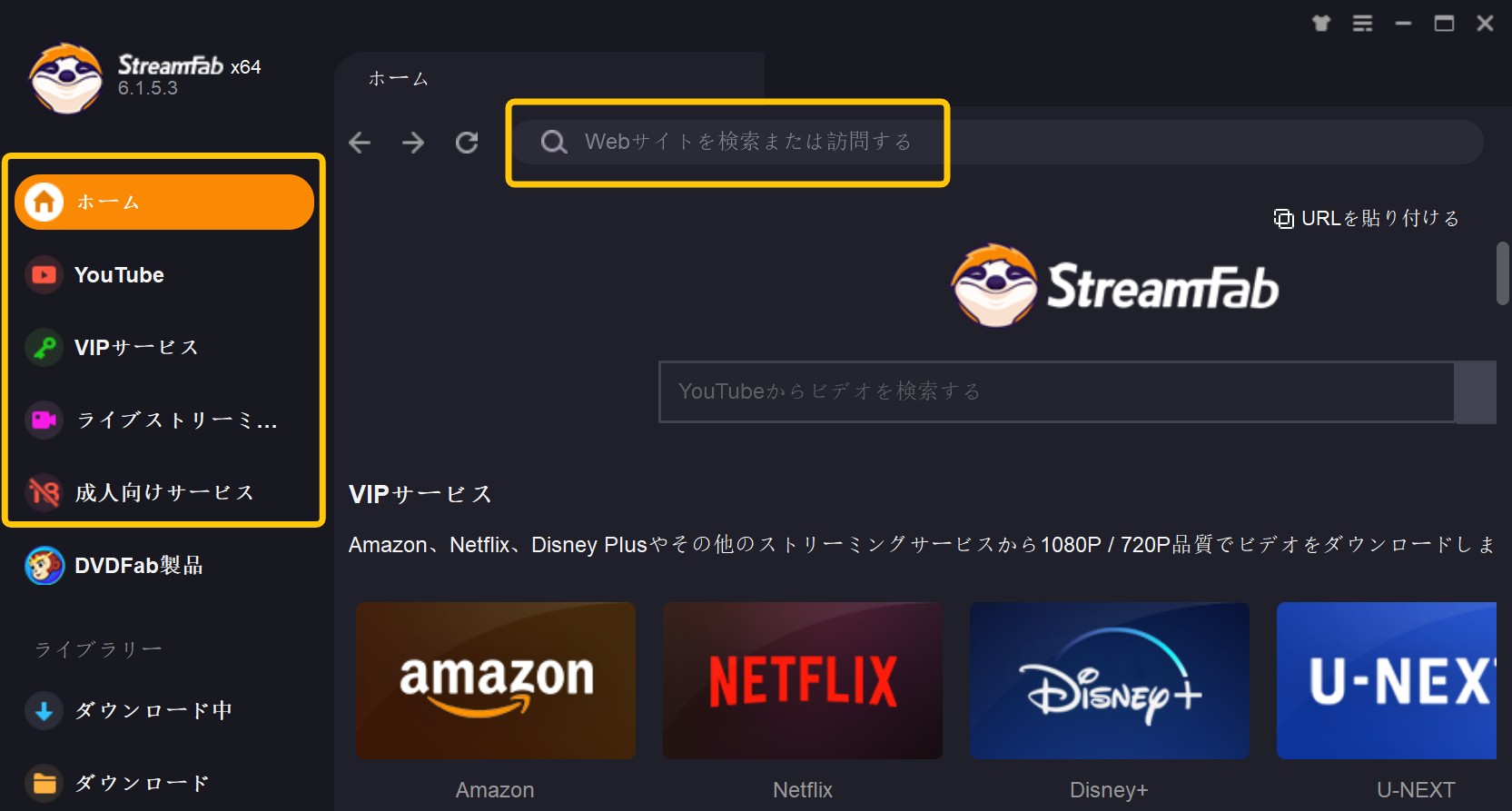This screenshot has height=811, width=1512.
Task: Click the VIPサービス section heading
Action: coord(420,494)
